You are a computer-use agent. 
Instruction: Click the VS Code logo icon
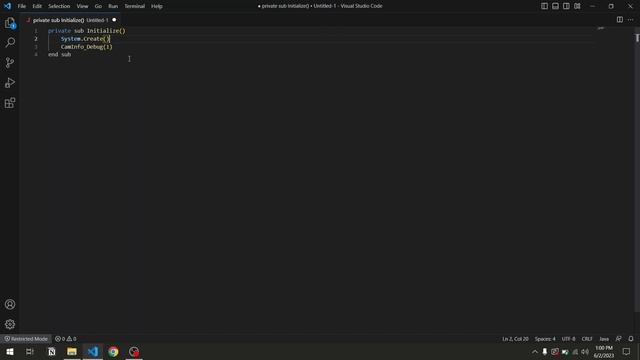7,6
